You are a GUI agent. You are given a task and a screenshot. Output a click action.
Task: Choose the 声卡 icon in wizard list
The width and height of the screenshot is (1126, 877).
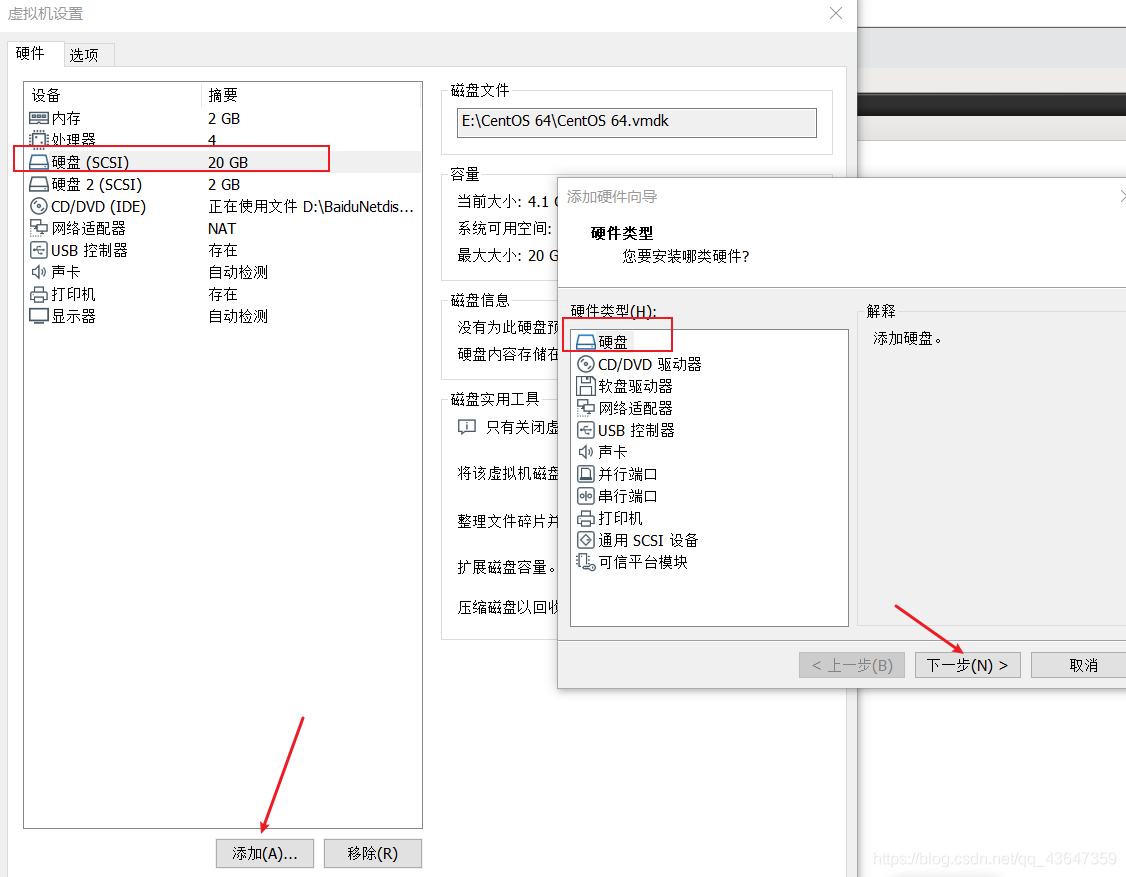tap(586, 452)
